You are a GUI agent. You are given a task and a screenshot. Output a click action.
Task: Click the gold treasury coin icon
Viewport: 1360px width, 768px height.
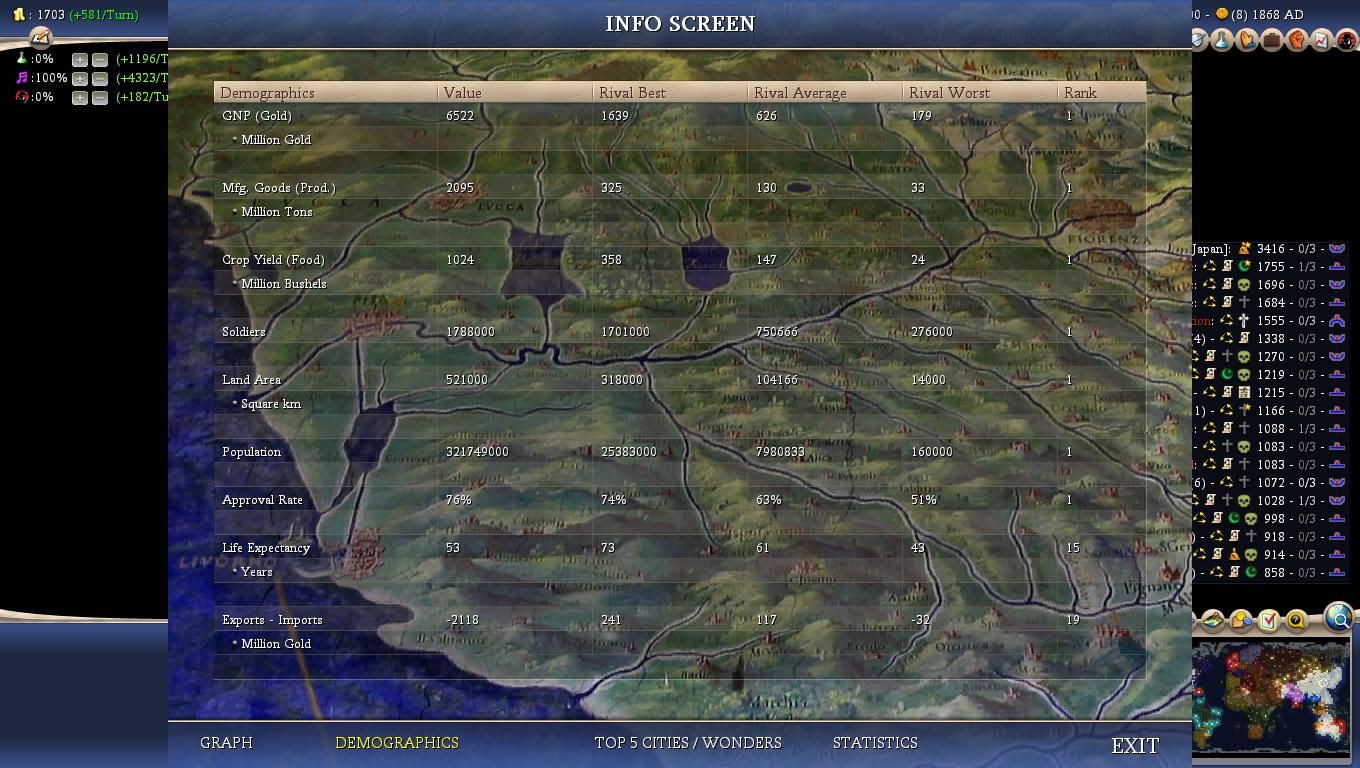pos(19,15)
